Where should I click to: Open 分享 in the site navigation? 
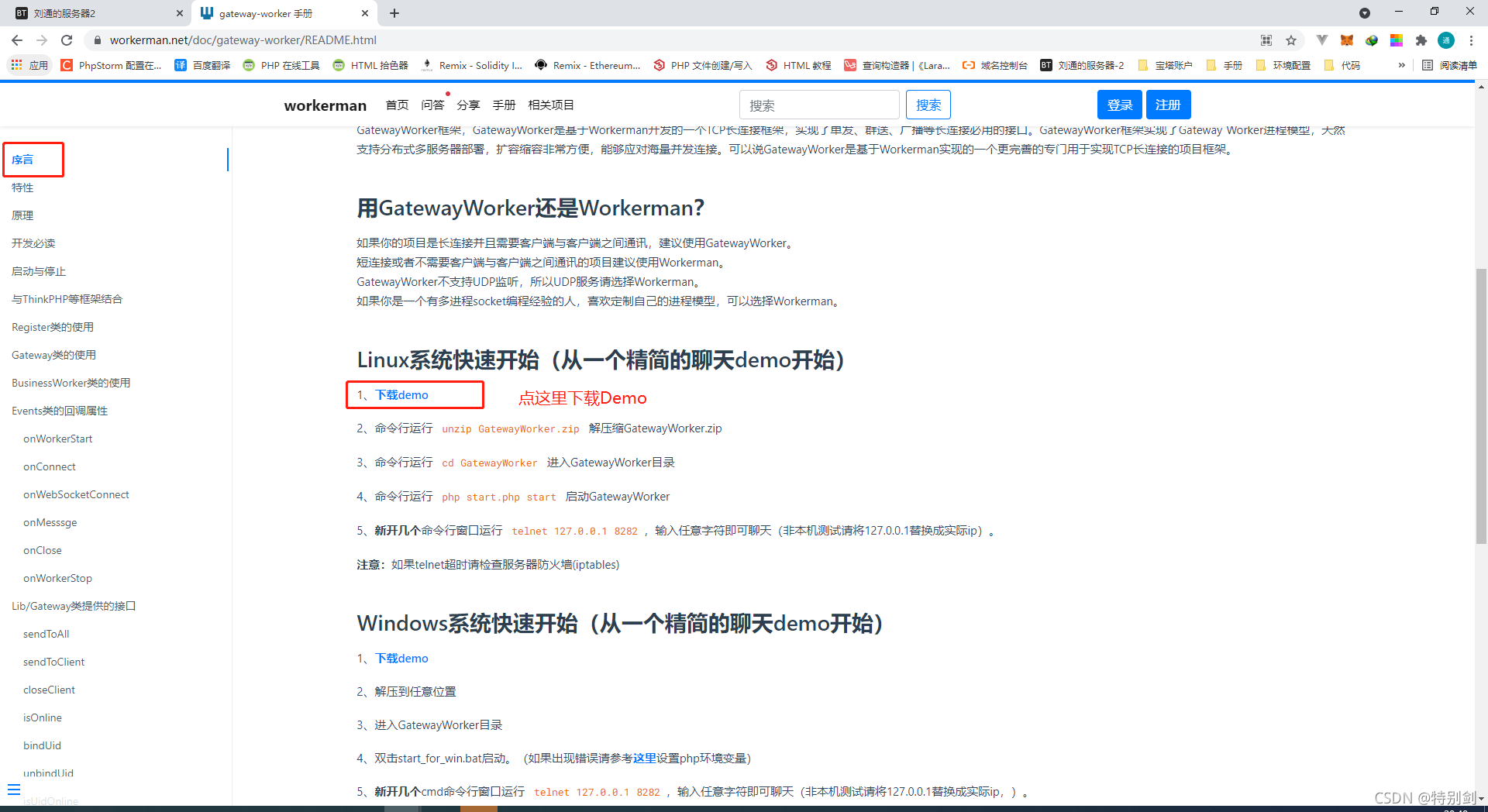click(x=468, y=105)
